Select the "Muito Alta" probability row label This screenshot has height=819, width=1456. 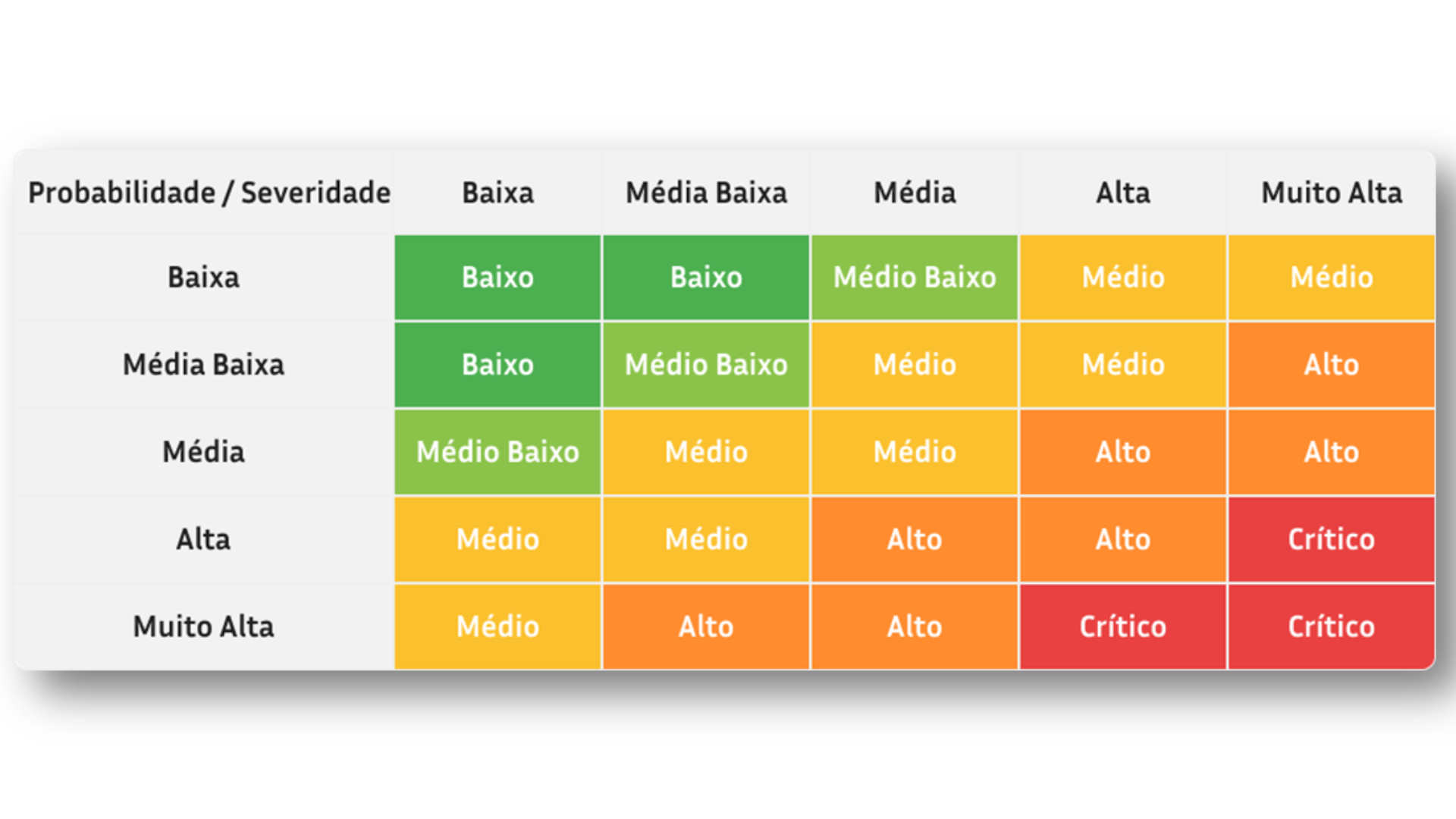[x=203, y=626]
